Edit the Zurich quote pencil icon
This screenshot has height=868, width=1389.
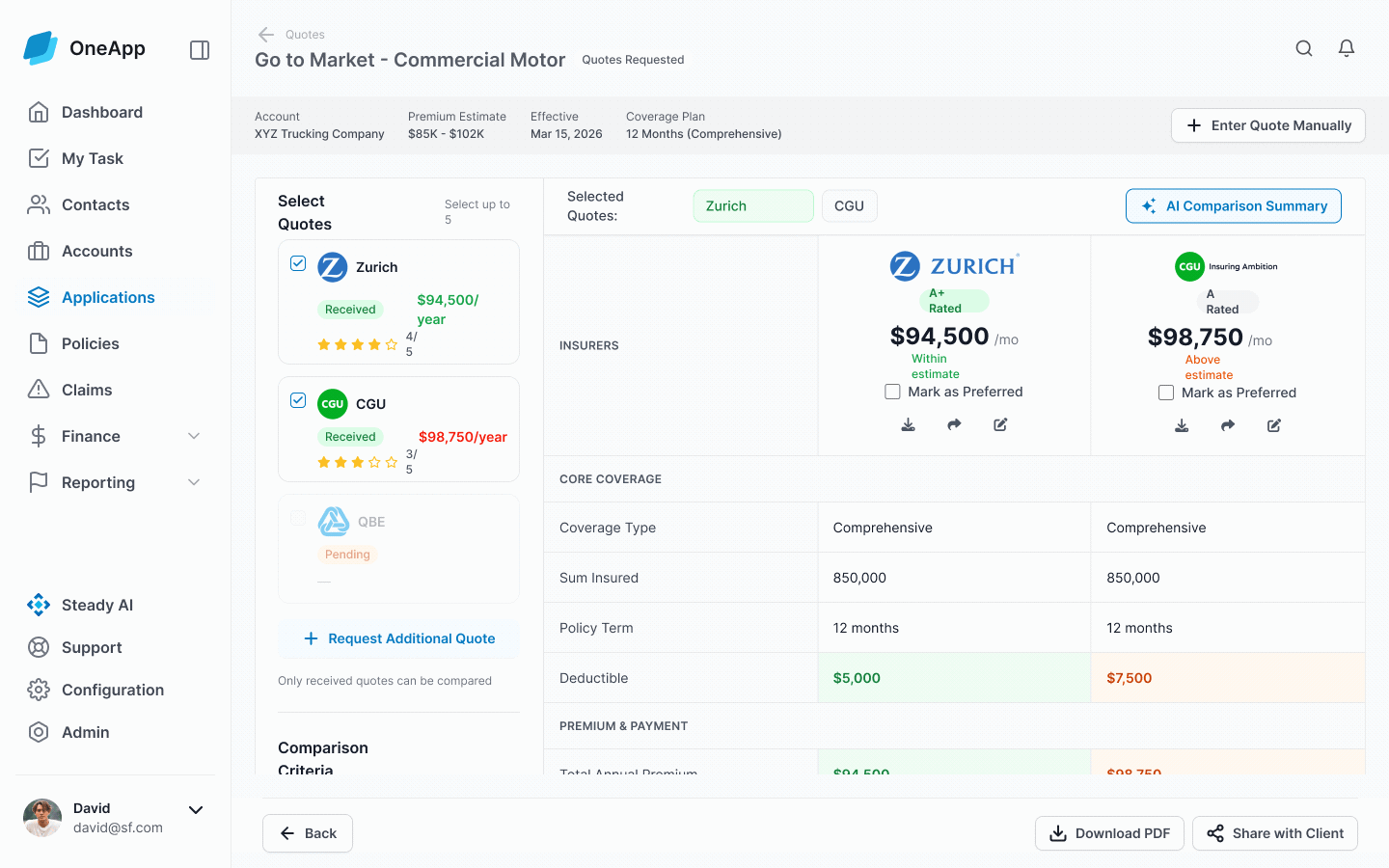[x=1000, y=424]
